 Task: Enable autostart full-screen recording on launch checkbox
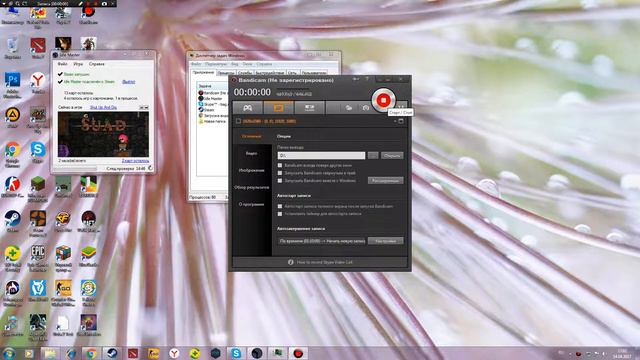coord(280,206)
